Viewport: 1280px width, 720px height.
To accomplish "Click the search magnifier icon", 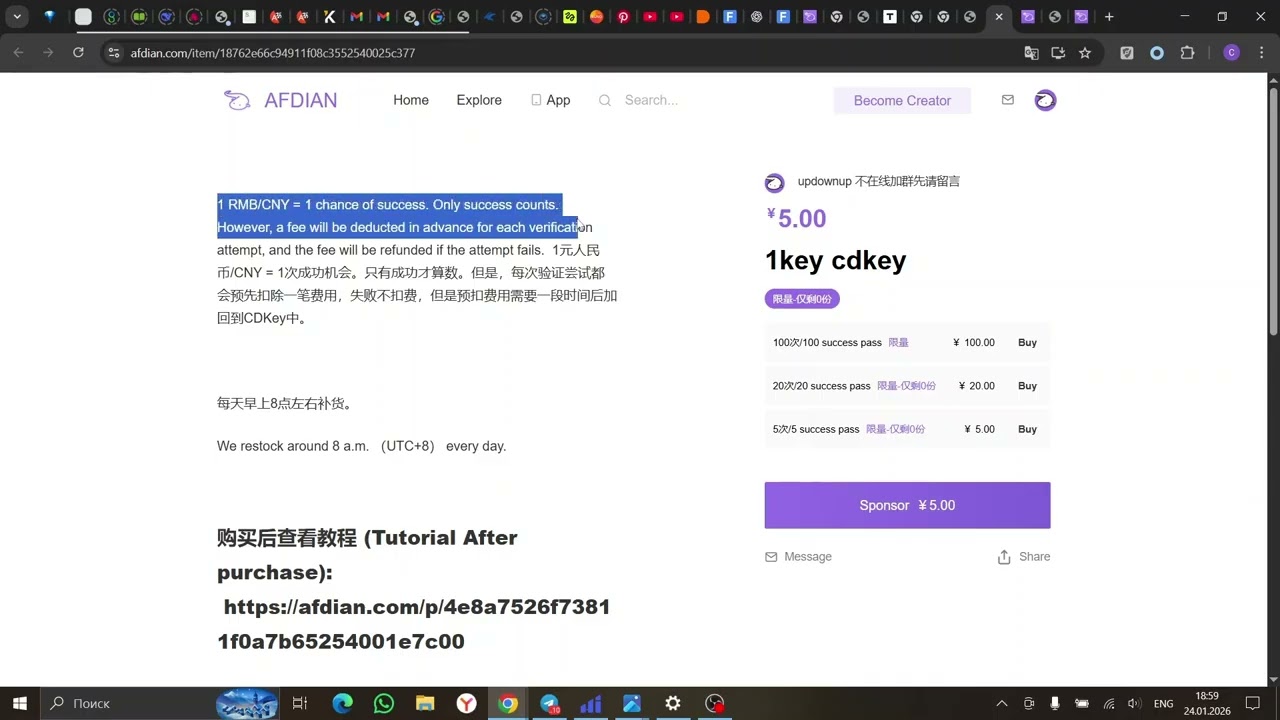I will click(605, 100).
